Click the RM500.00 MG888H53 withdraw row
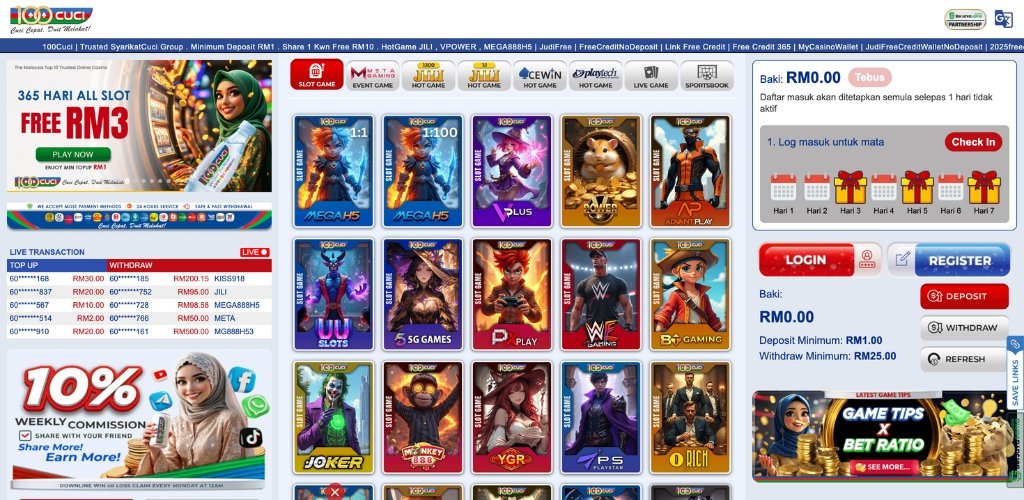This screenshot has height=500, width=1024. (189, 332)
